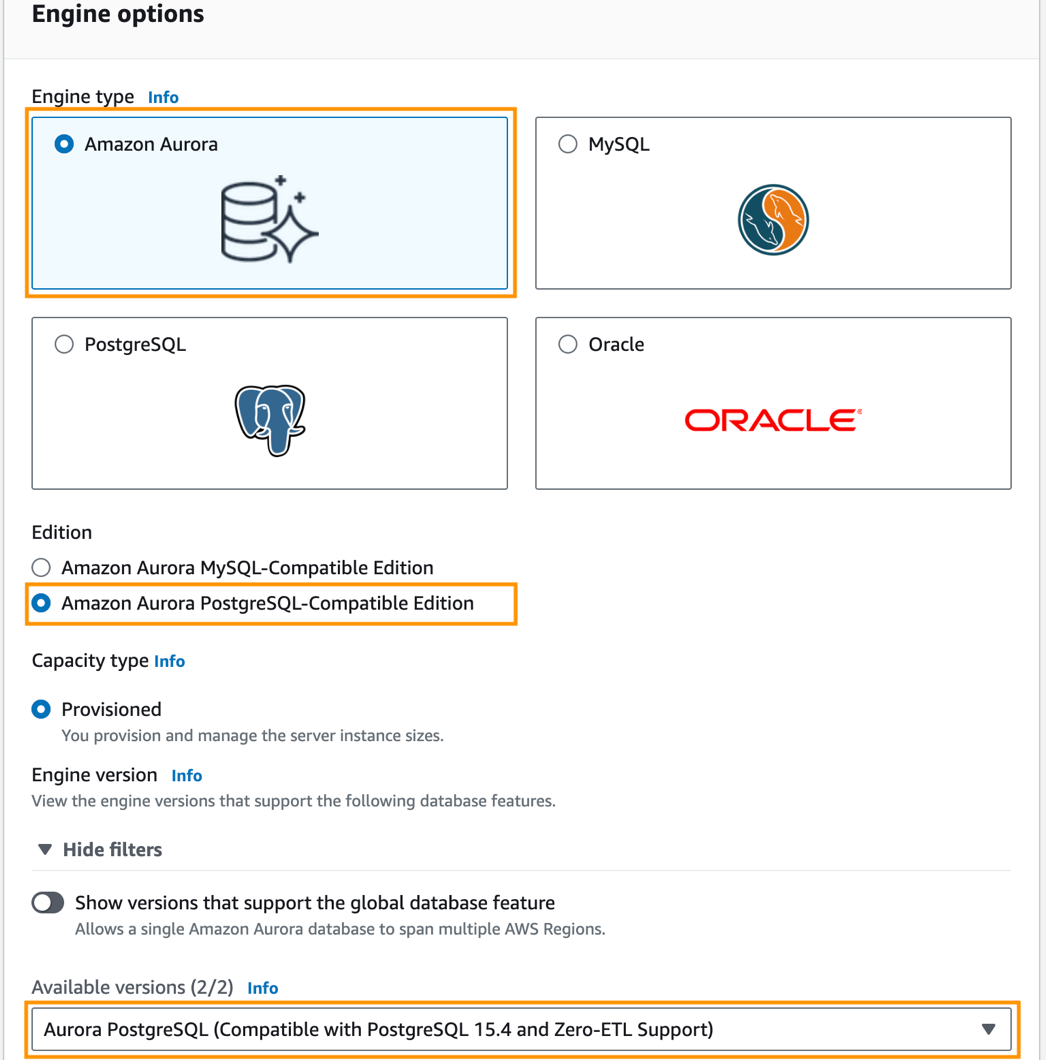Screen dimensions: 1046x1060
Task: Select the MySQL engine radio button
Action: 568,144
